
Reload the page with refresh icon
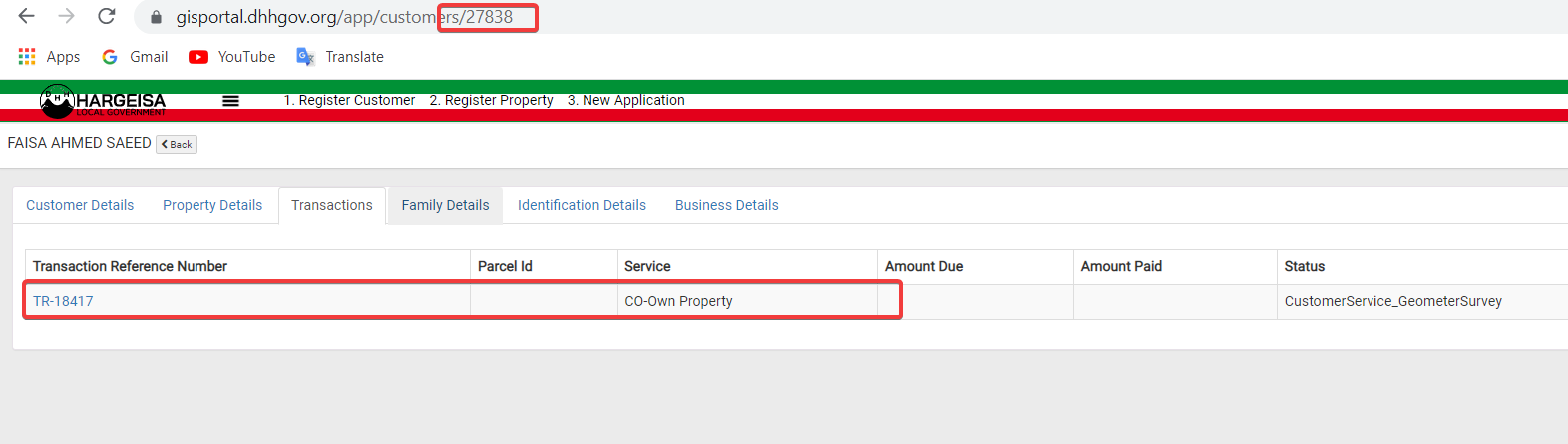tap(106, 16)
